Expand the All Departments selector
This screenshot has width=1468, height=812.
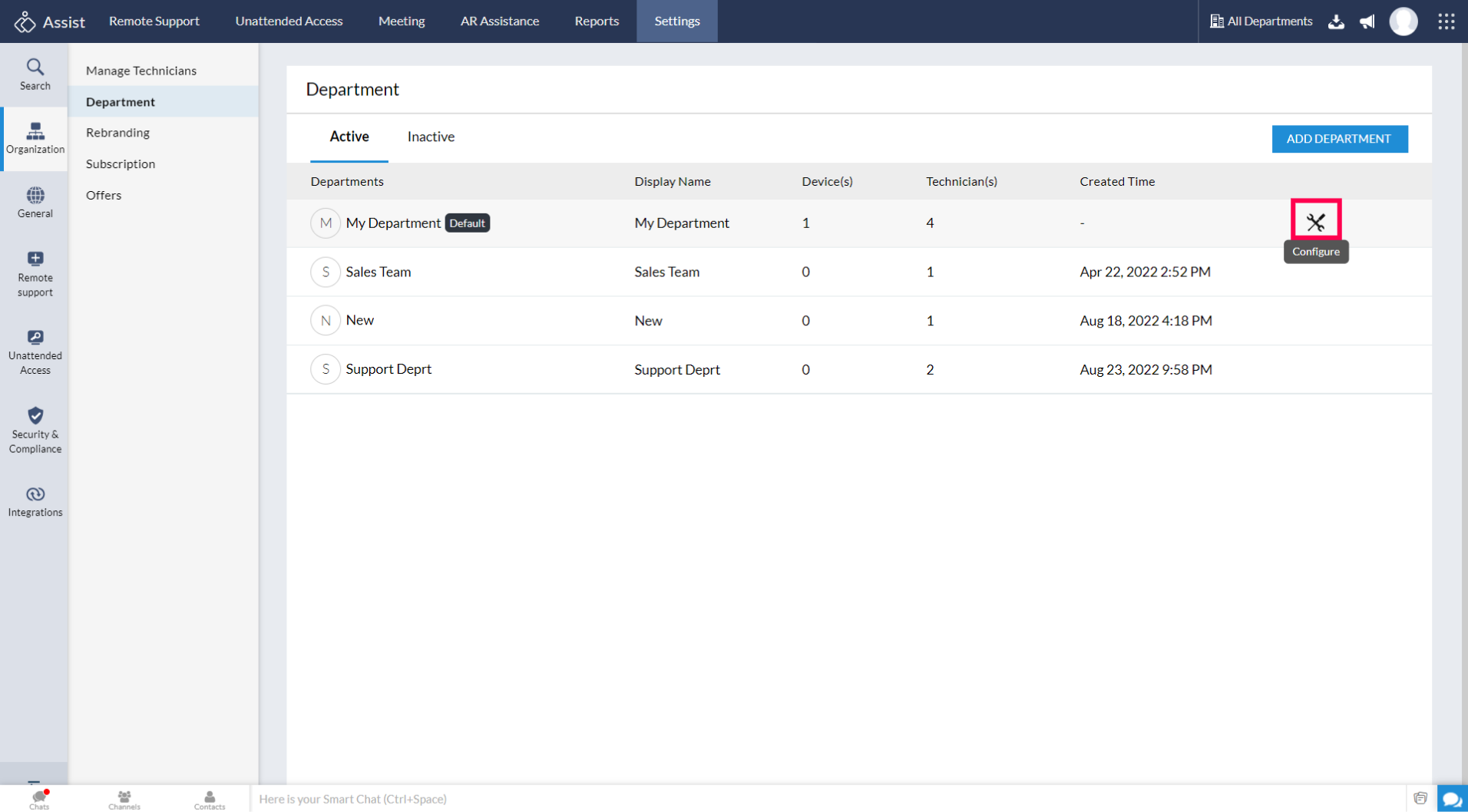click(1261, 21)
